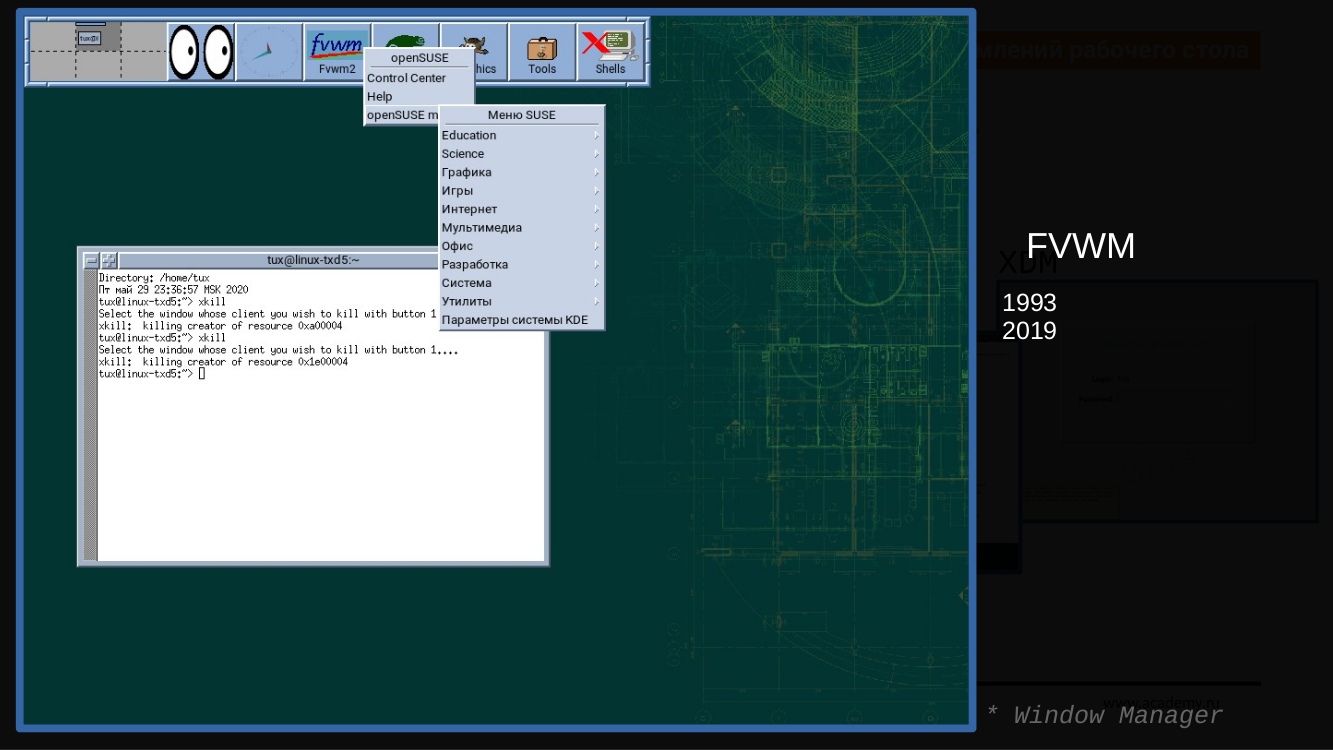Expand the arrow beside Офис

(596, 246)
